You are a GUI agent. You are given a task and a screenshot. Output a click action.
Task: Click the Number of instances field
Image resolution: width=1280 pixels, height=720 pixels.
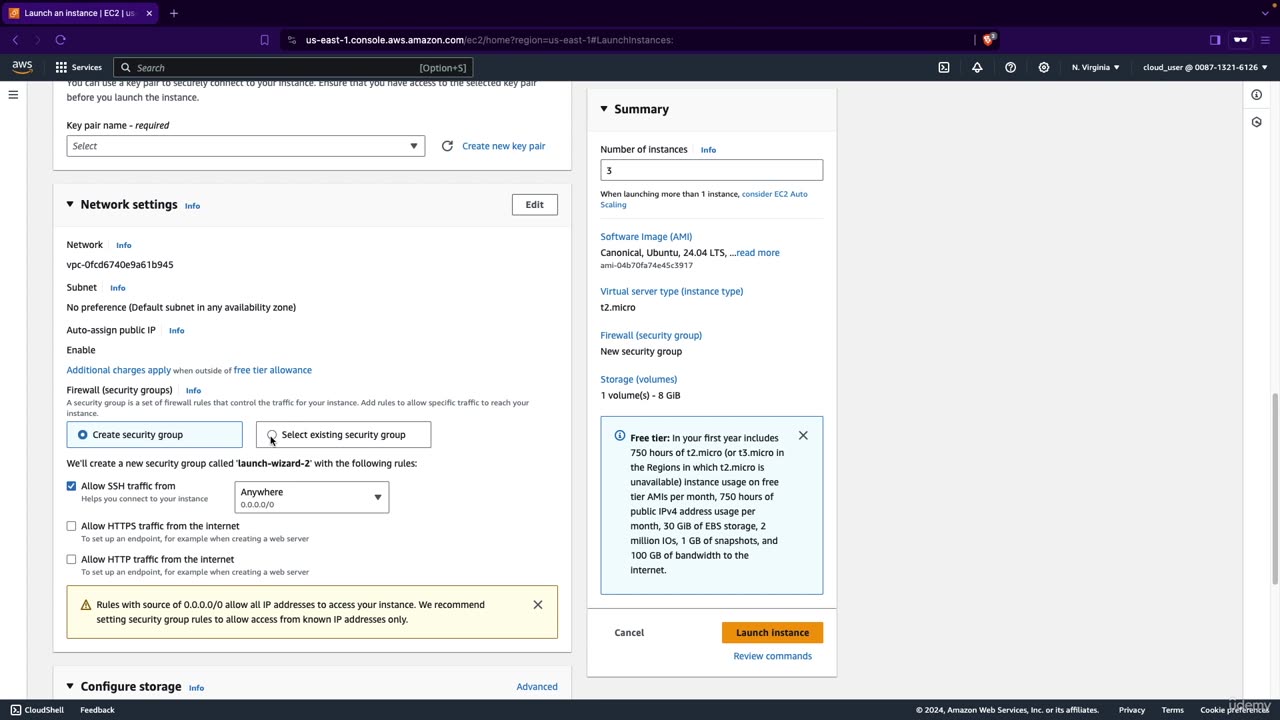[x=711, y=171]
